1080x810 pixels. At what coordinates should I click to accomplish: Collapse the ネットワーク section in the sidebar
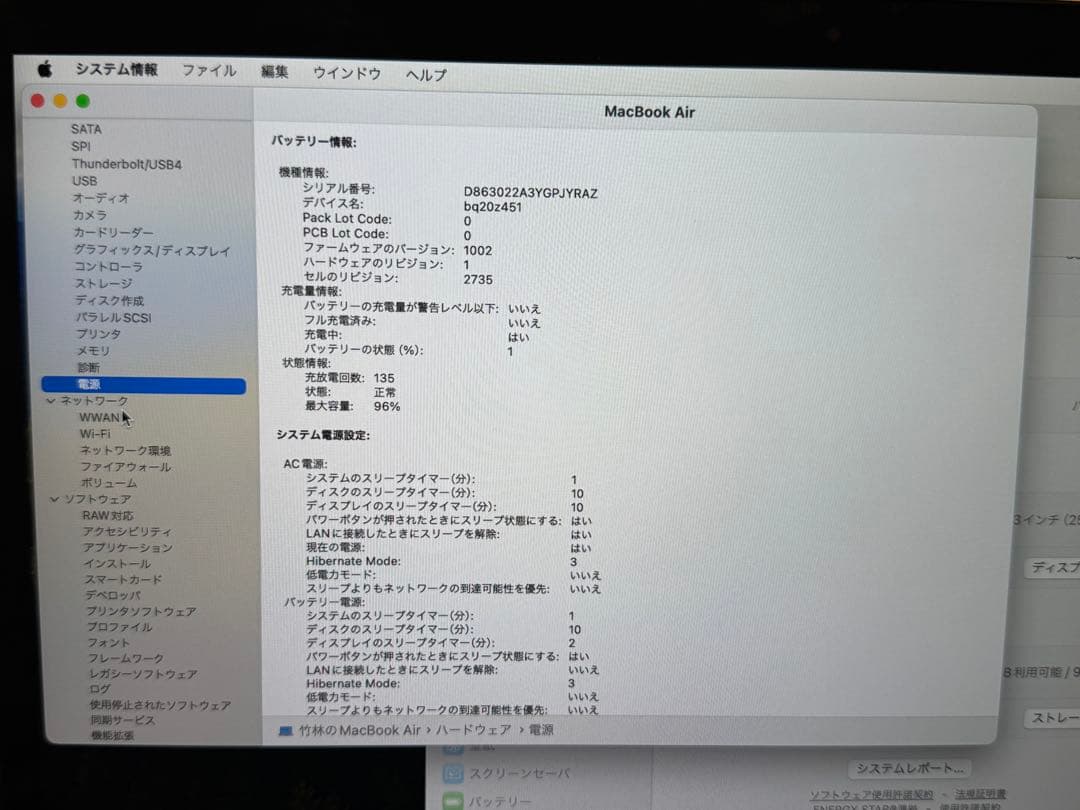[49, 399]
